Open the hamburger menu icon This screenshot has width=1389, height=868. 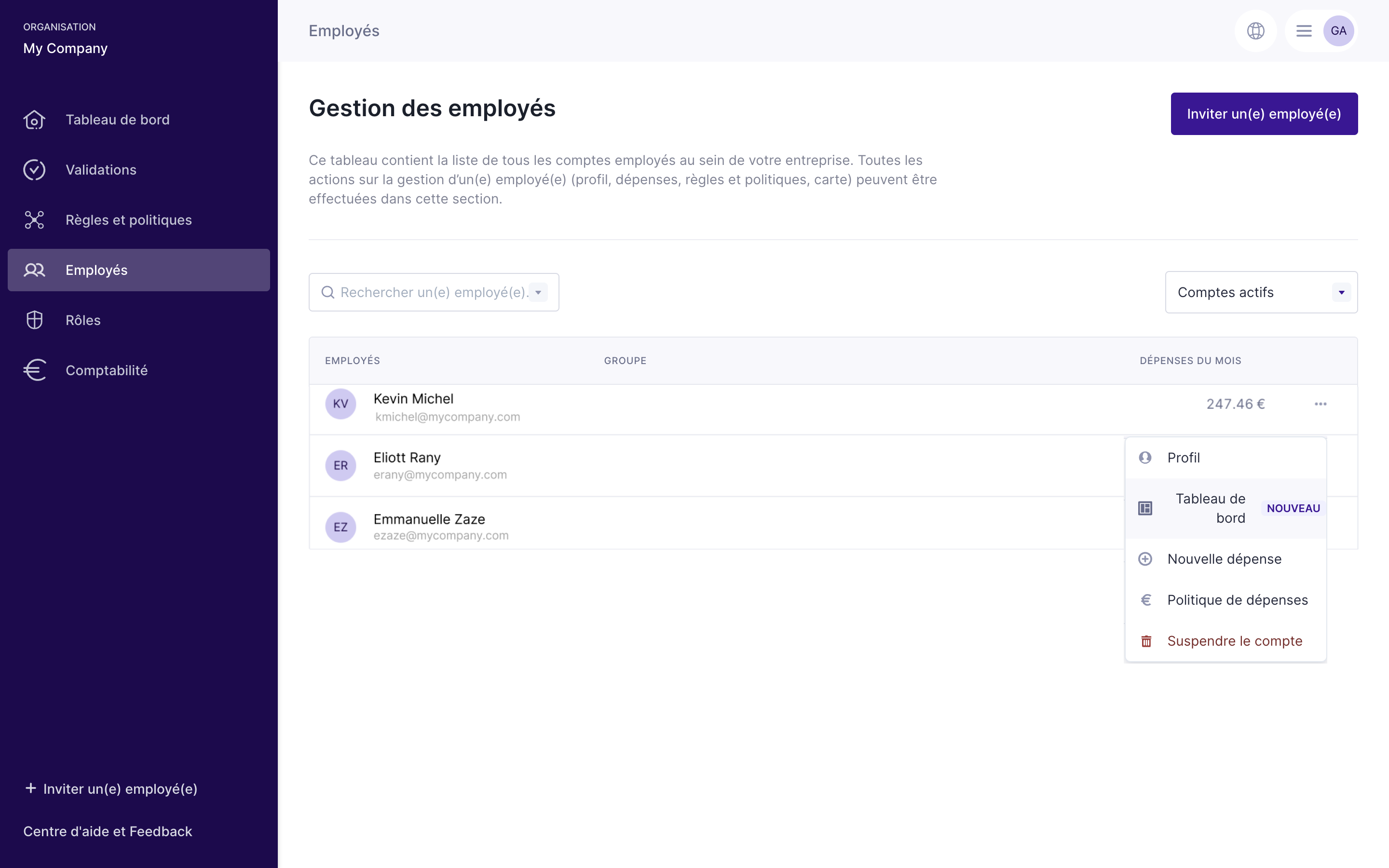click(x=1304, y=31)
